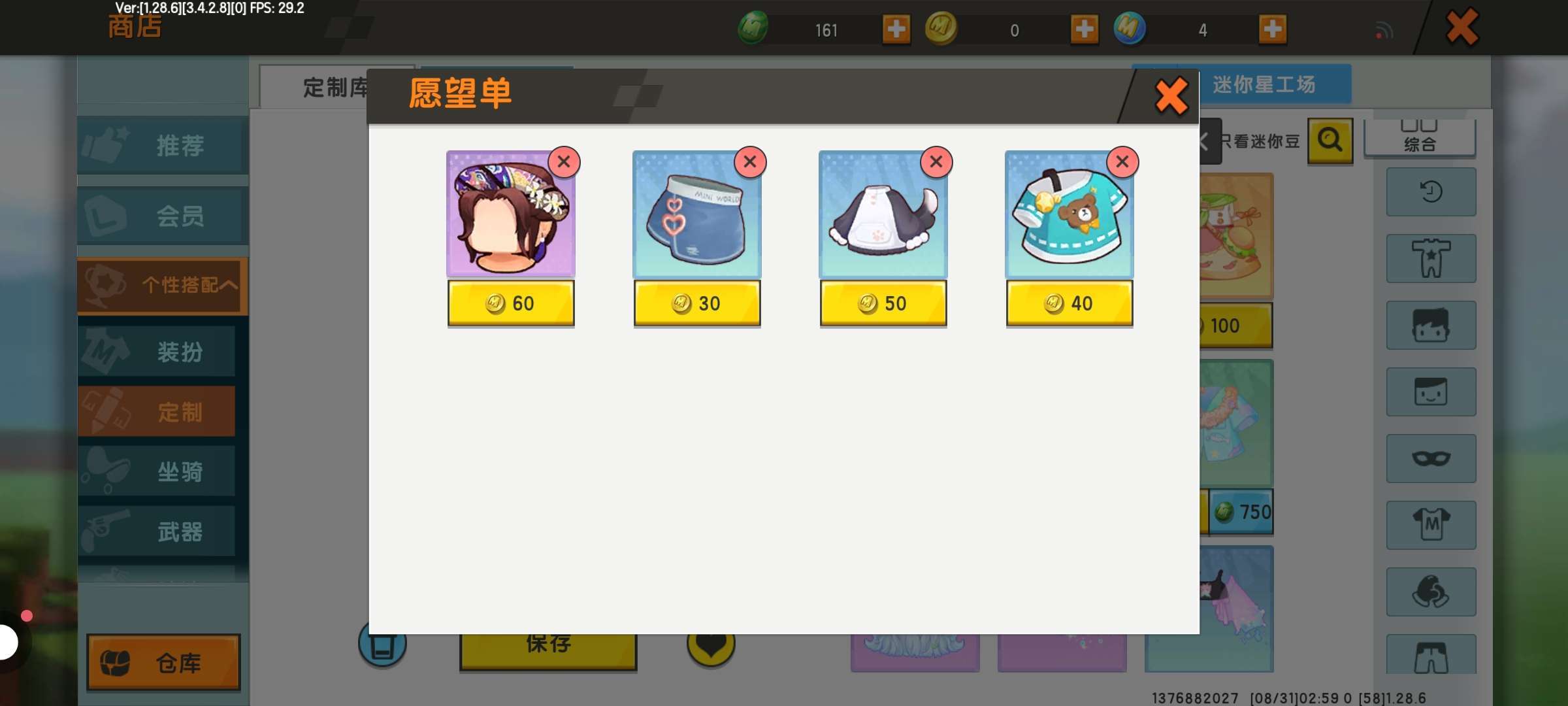Select the bear shirt thumbnail

tap(1069, 214)
